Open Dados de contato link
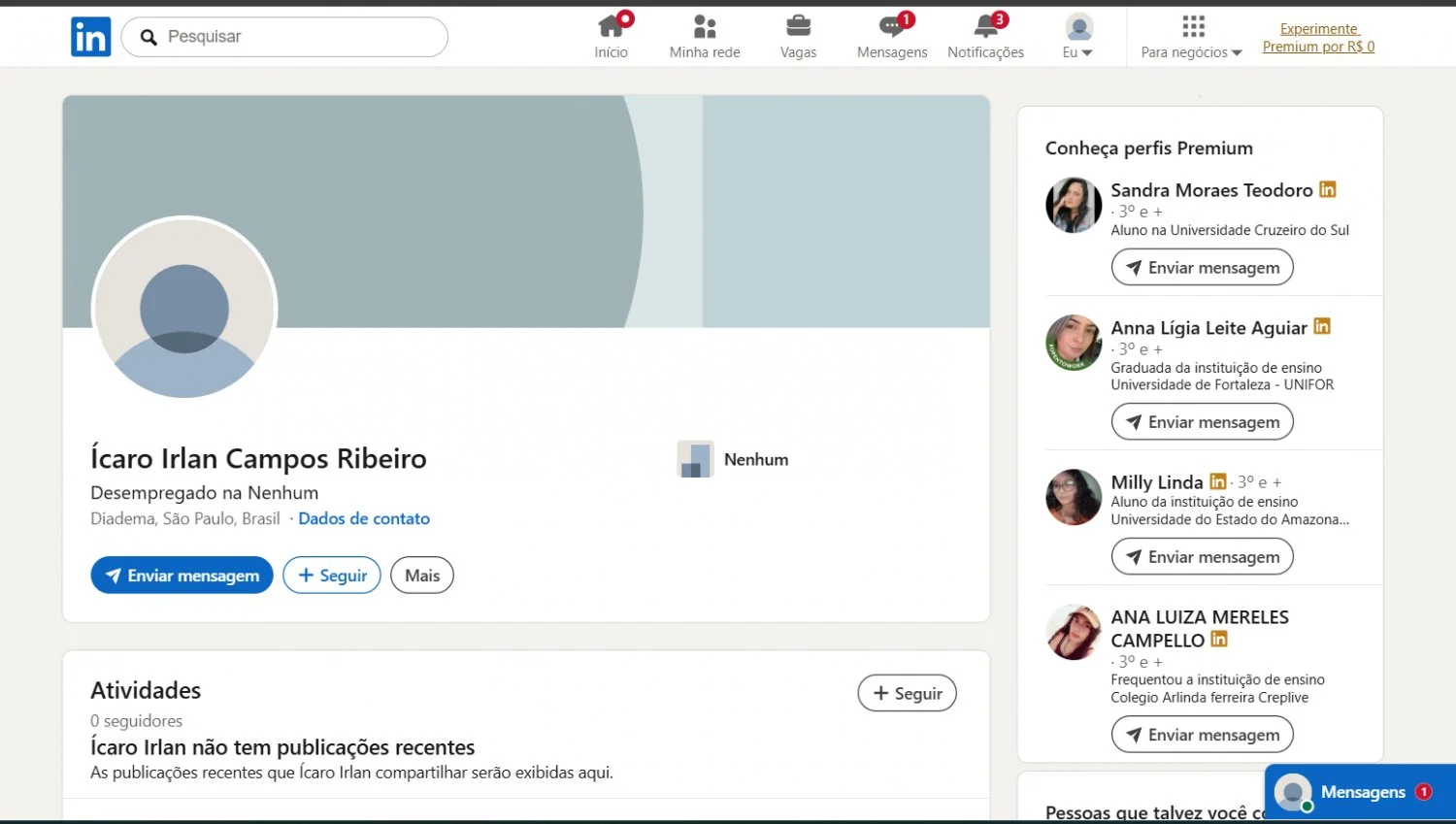Viewport: 1456px width, 824px height. click(364, 518)
